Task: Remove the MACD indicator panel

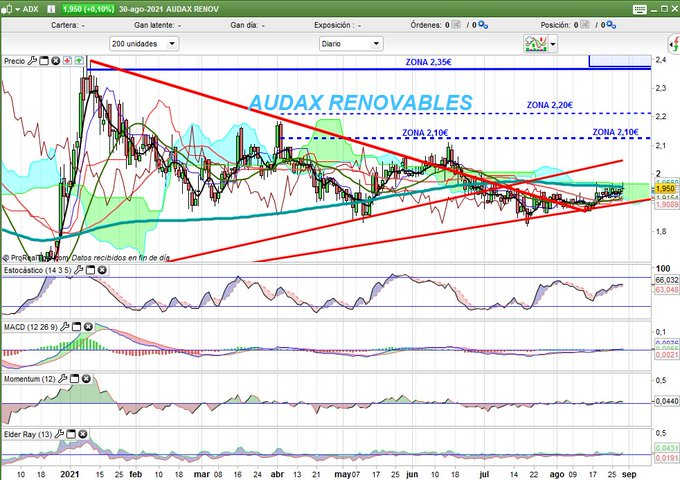Action: (x=88, y=327)
